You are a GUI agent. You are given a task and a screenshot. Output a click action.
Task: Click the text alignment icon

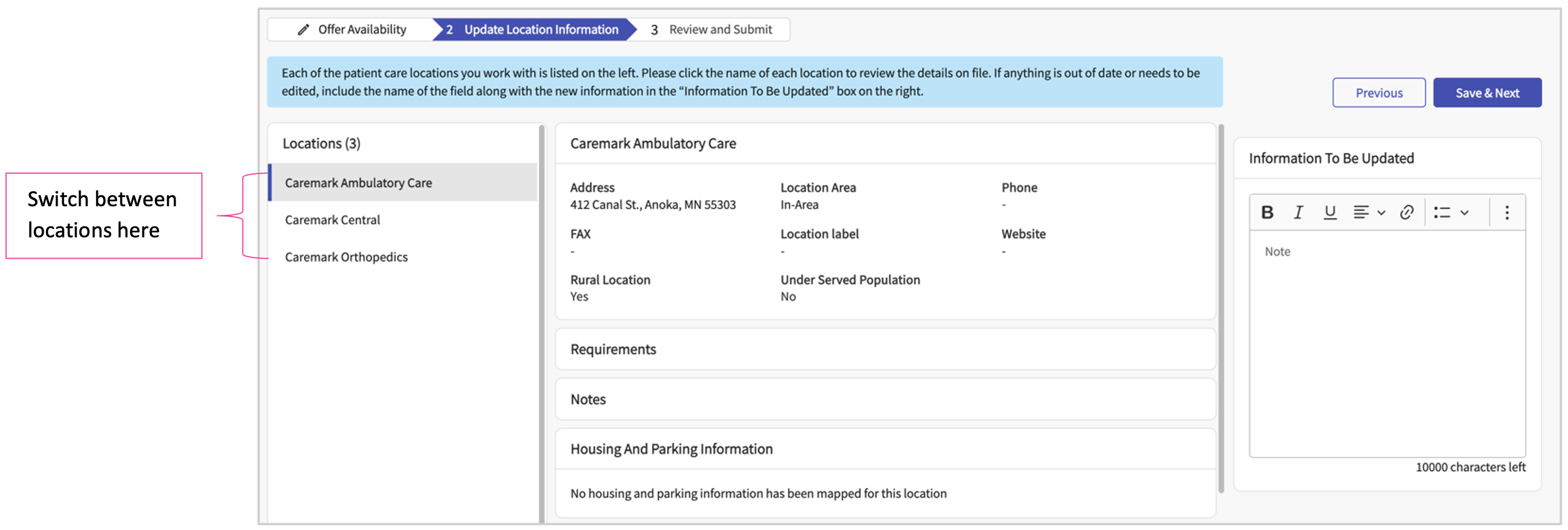[x=1361, y=213]
